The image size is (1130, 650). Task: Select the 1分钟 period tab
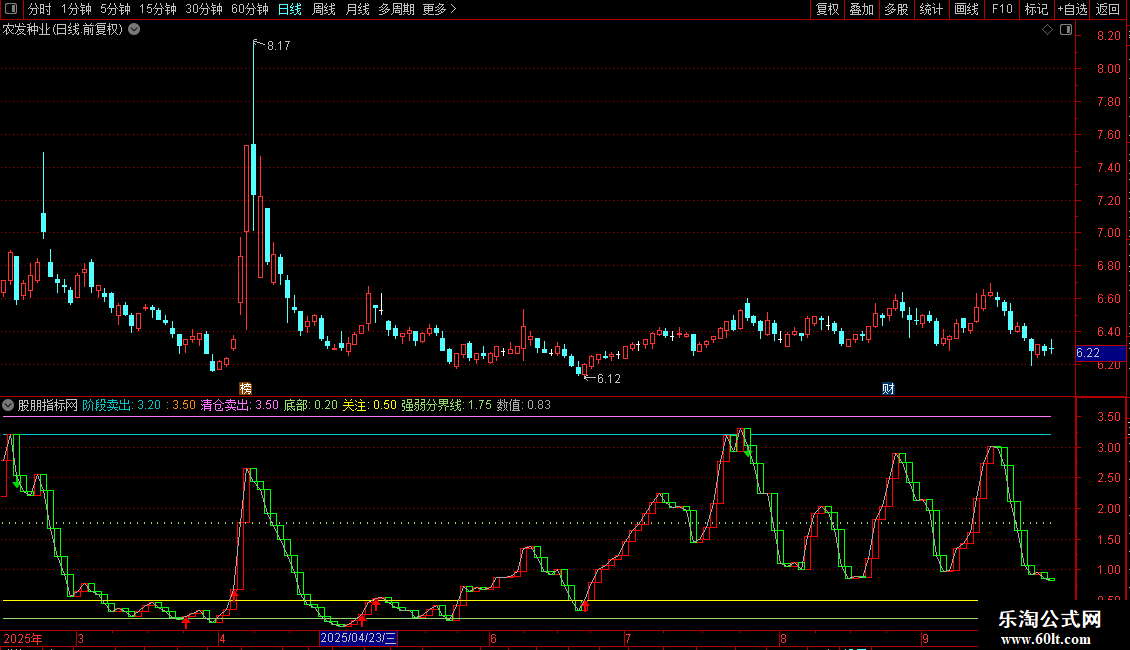76,9
